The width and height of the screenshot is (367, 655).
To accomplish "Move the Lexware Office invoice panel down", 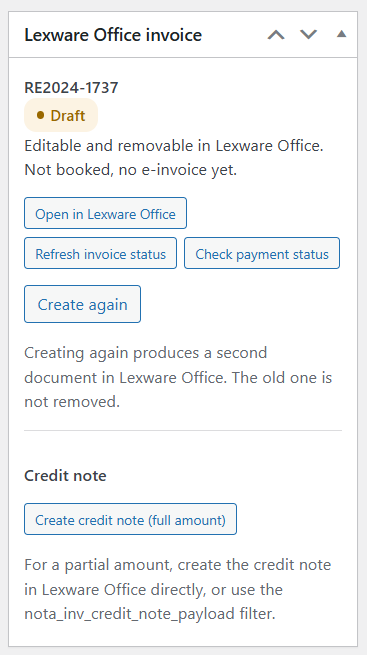I will [309, 35].
